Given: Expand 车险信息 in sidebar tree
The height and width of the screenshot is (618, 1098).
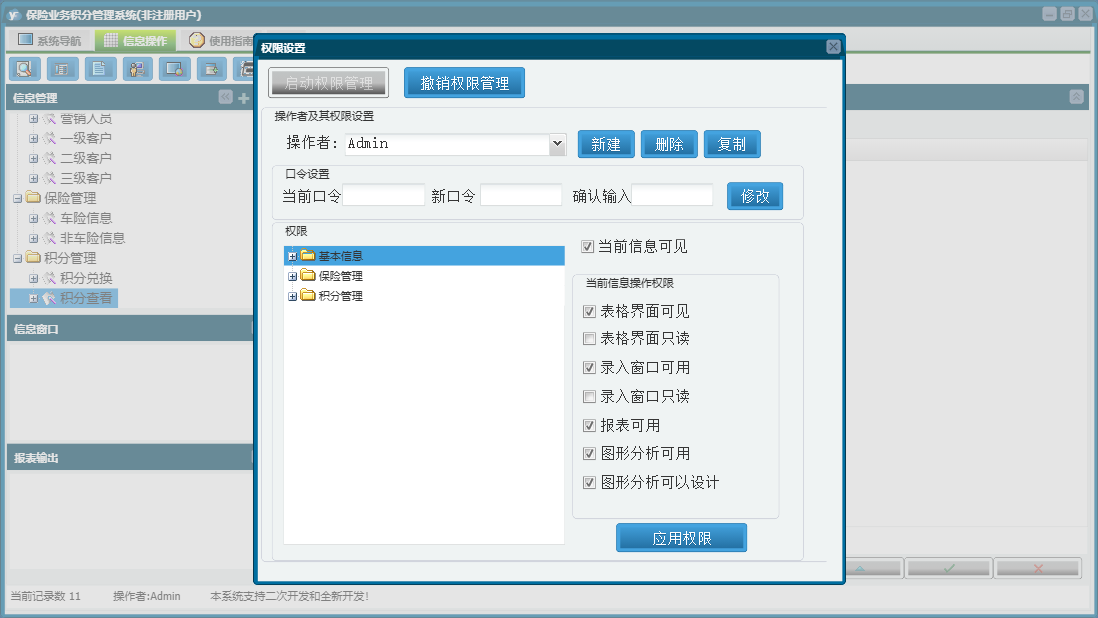Looking at the screenshot, I should (x=33, y=218).
